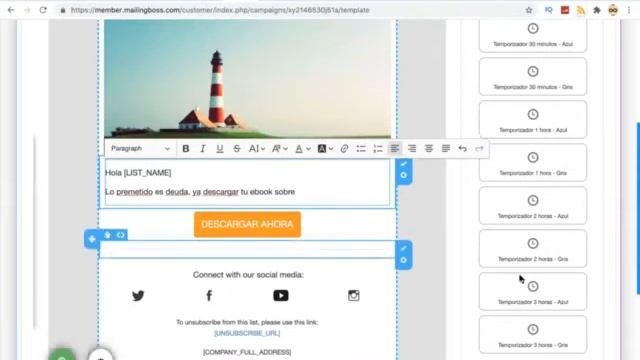Select Temporizador 1 hora - Azul widget
Image resolution: width=640 pixels, height=360 pixels.
[x=533, y=120]
